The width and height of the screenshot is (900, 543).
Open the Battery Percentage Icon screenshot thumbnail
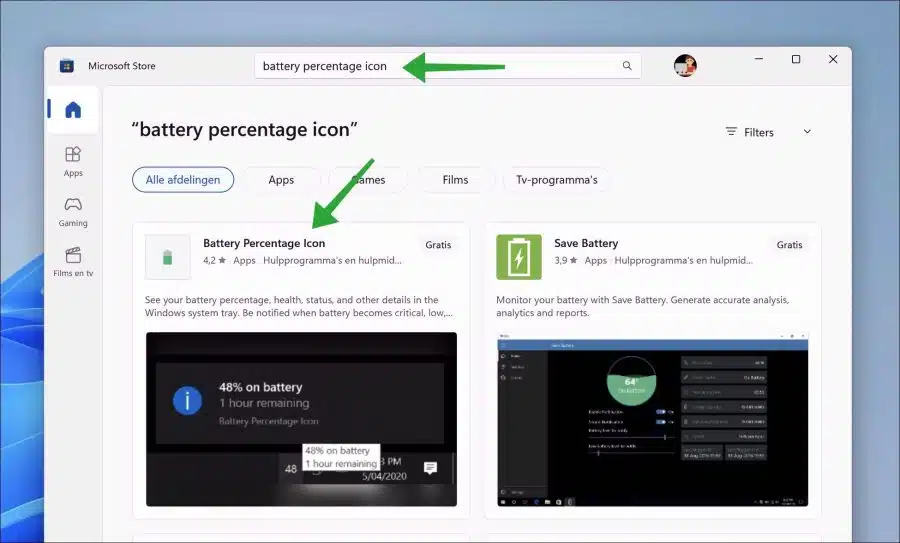pyautogui.click(x=301, y=419)
